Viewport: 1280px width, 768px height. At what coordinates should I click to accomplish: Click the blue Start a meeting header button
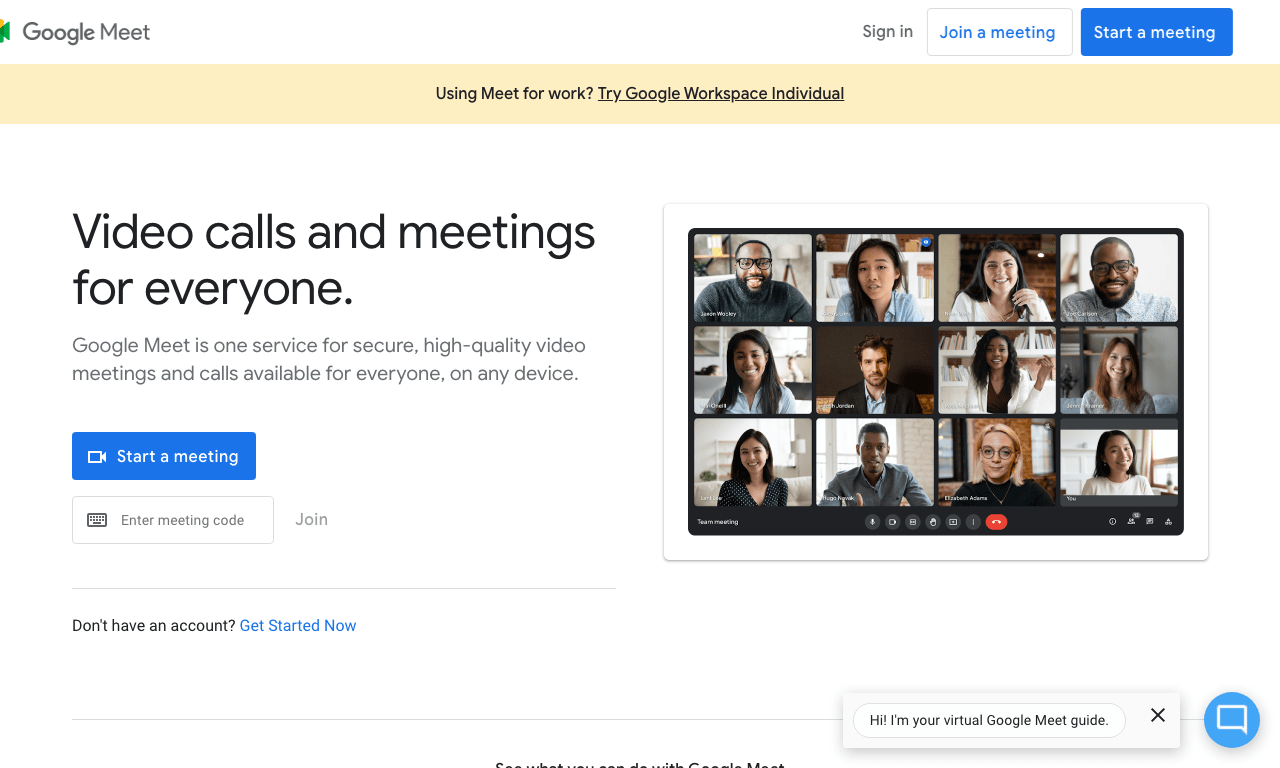tap(1156, 32)
